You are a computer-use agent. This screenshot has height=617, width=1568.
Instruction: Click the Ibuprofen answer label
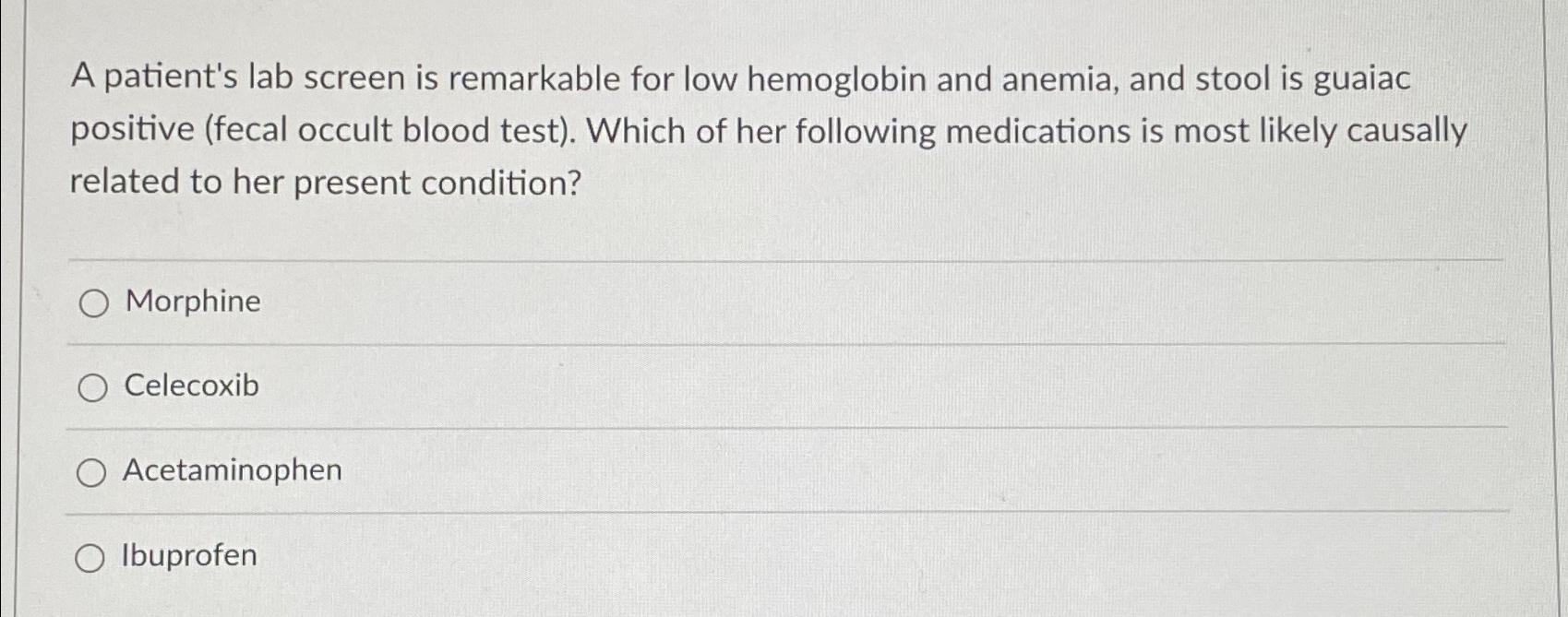188,555
